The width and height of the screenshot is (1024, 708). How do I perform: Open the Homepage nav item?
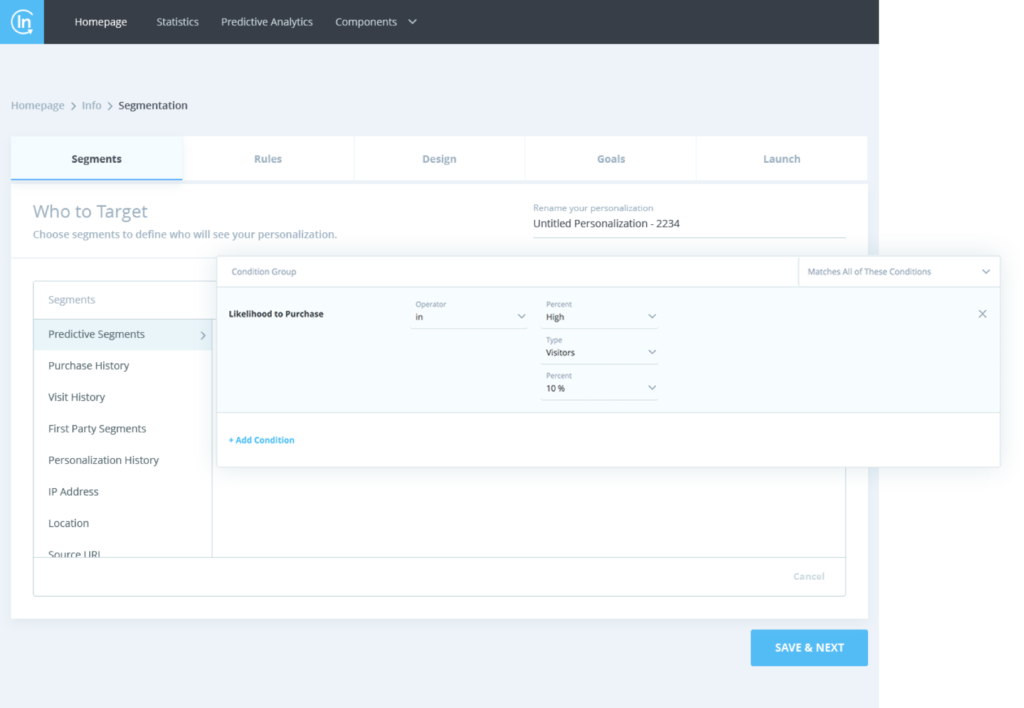point(101,22)
